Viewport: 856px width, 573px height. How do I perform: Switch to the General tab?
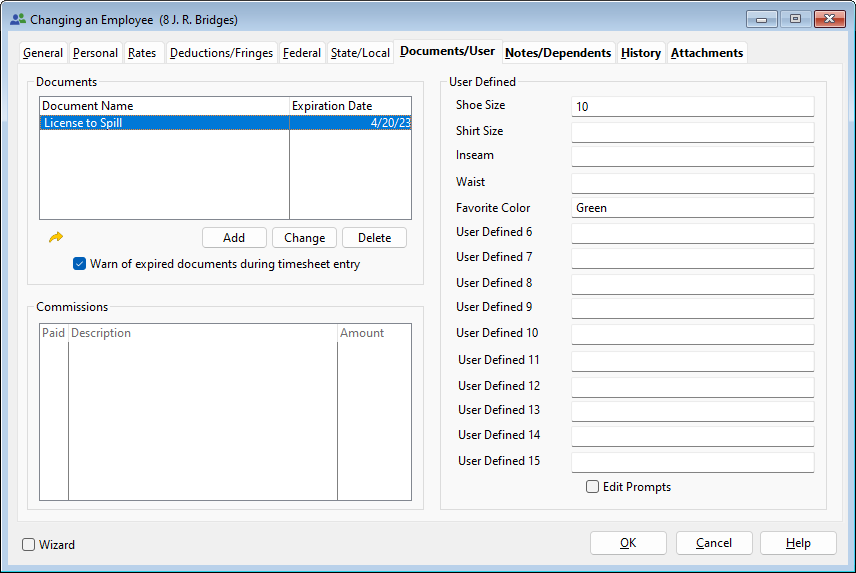pyautogui.click(x=43, y=53)
